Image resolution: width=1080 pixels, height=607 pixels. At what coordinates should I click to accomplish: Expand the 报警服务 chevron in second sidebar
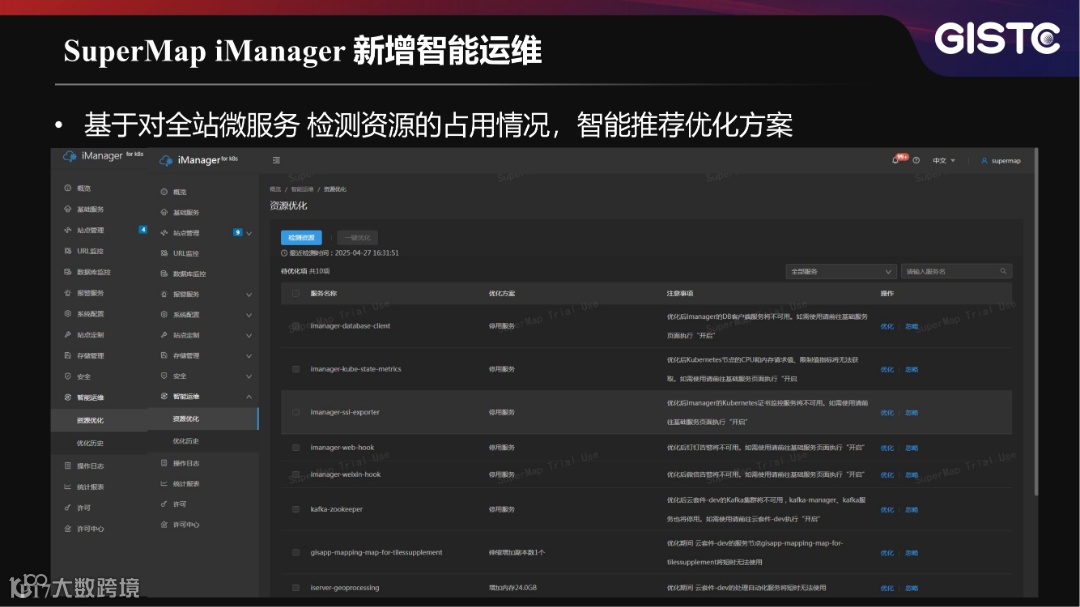(249, 294)
